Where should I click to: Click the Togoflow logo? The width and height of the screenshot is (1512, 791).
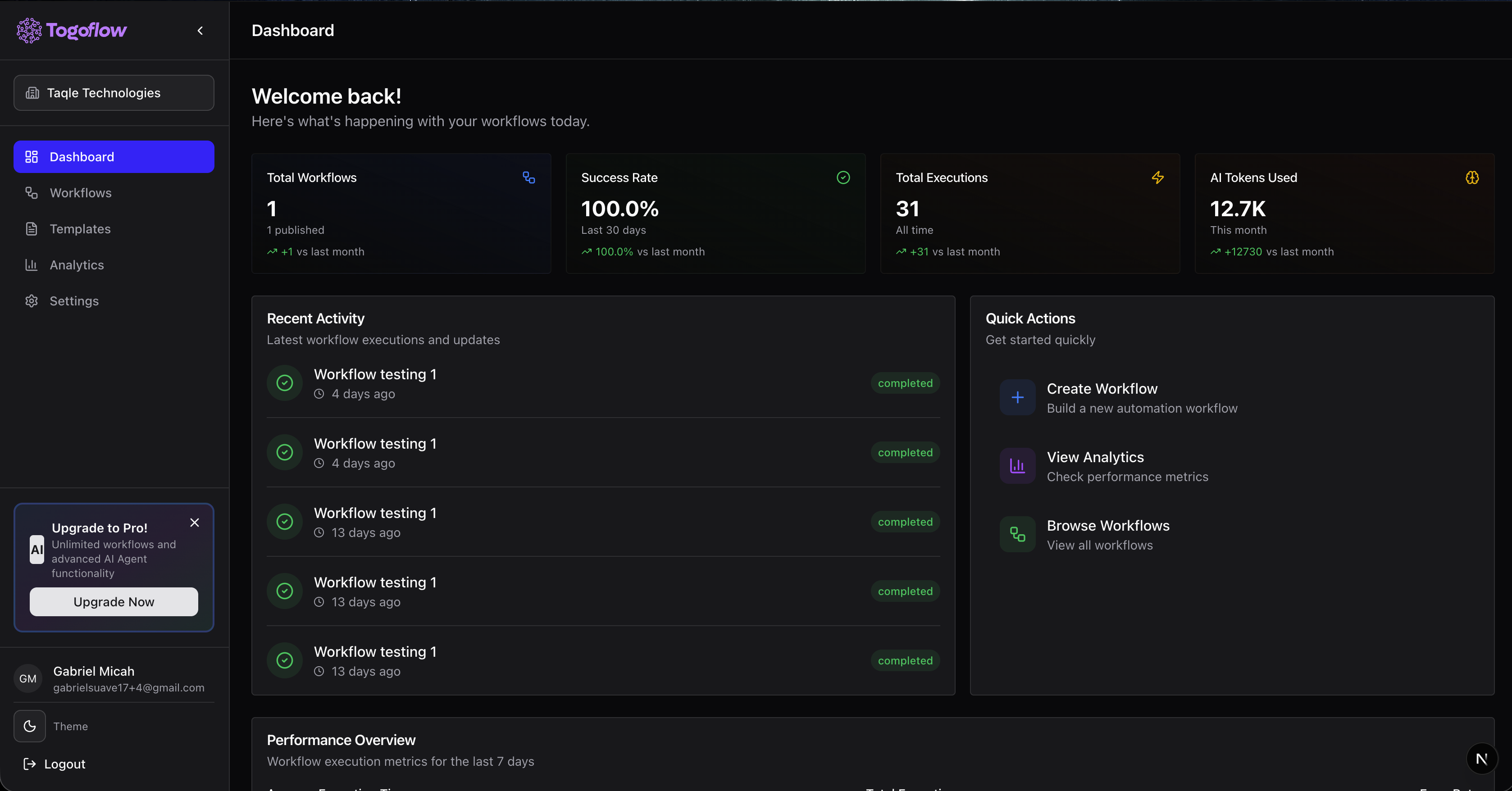click(x=70, y=31)
